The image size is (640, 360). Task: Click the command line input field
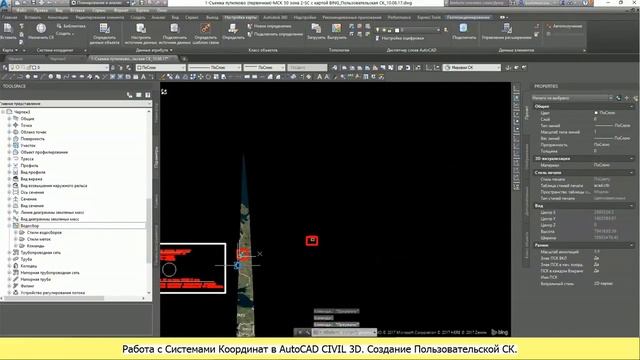(x=344, y=333)
